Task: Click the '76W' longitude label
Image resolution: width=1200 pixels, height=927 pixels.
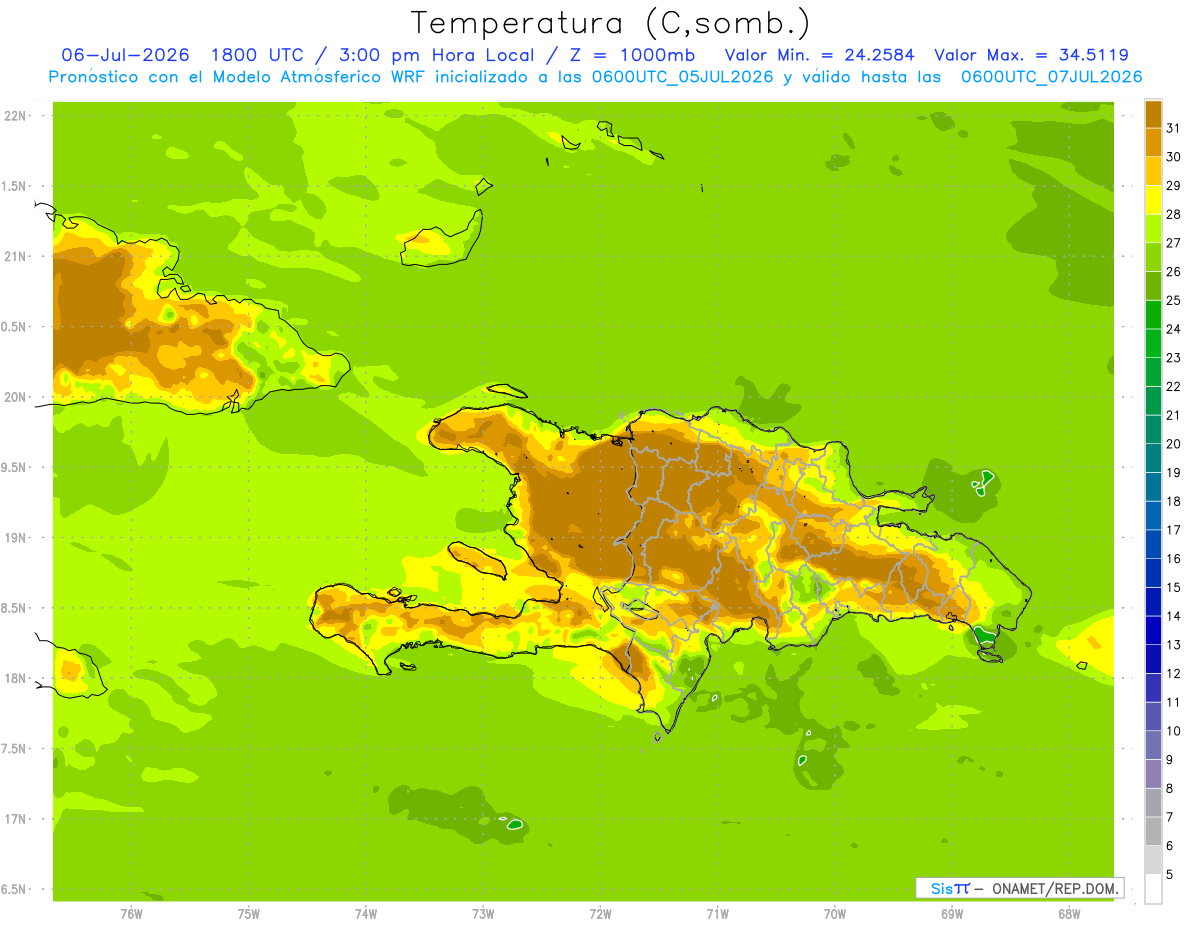Action: click(131, 914)
